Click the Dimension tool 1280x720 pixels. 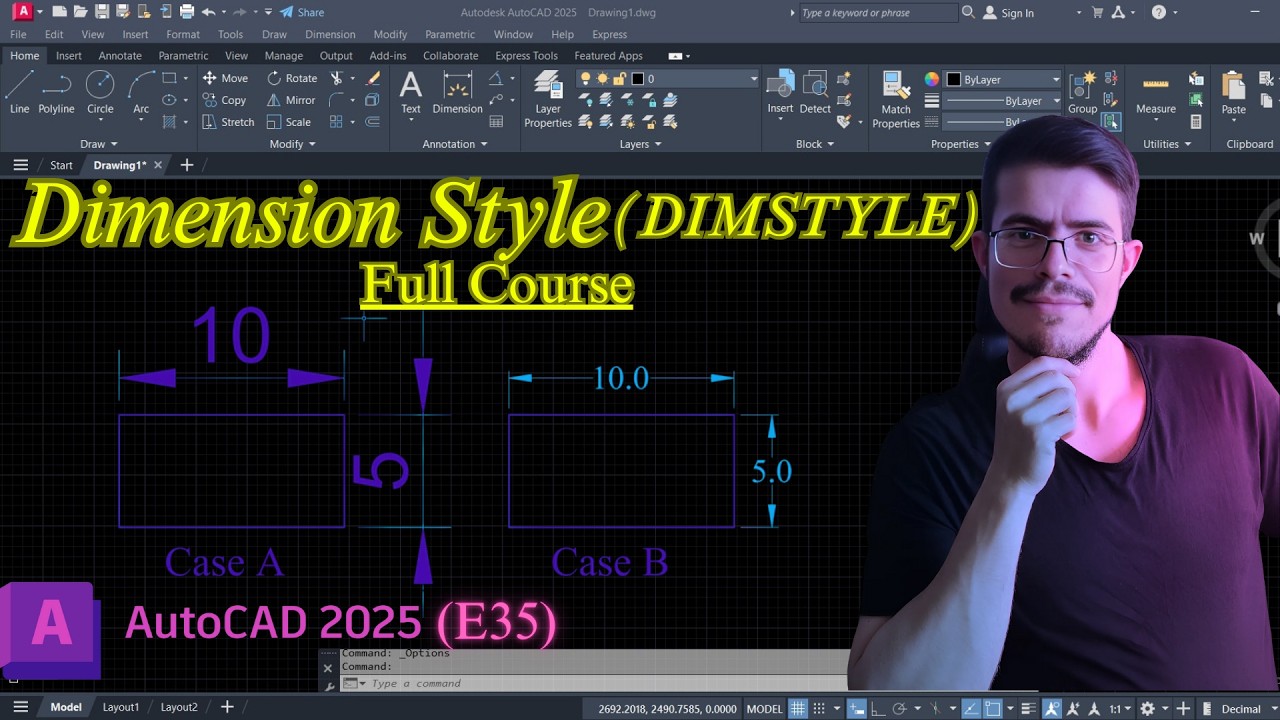[x=457, y=93]
